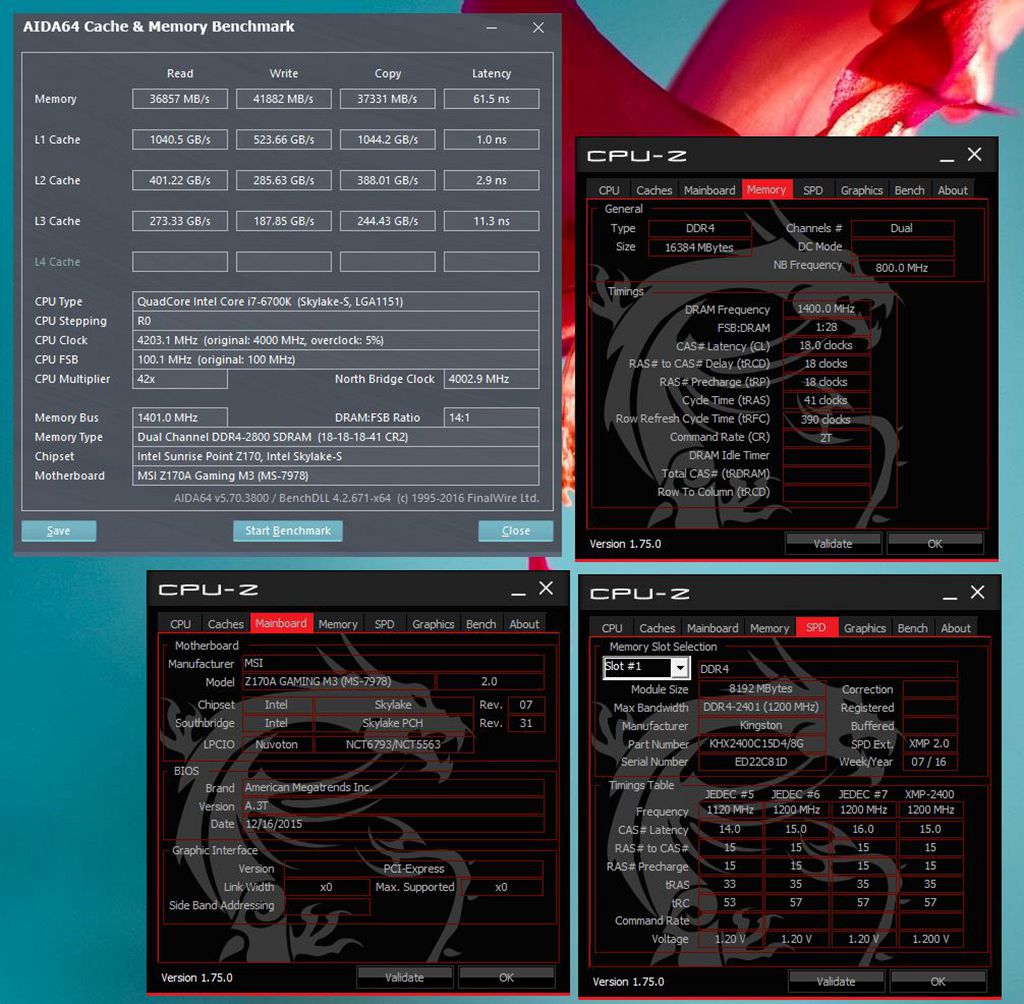Open About tab in Memory CPU-Z window
The height and width of the screenshot is (1004, 1024).
pos(953,190)
